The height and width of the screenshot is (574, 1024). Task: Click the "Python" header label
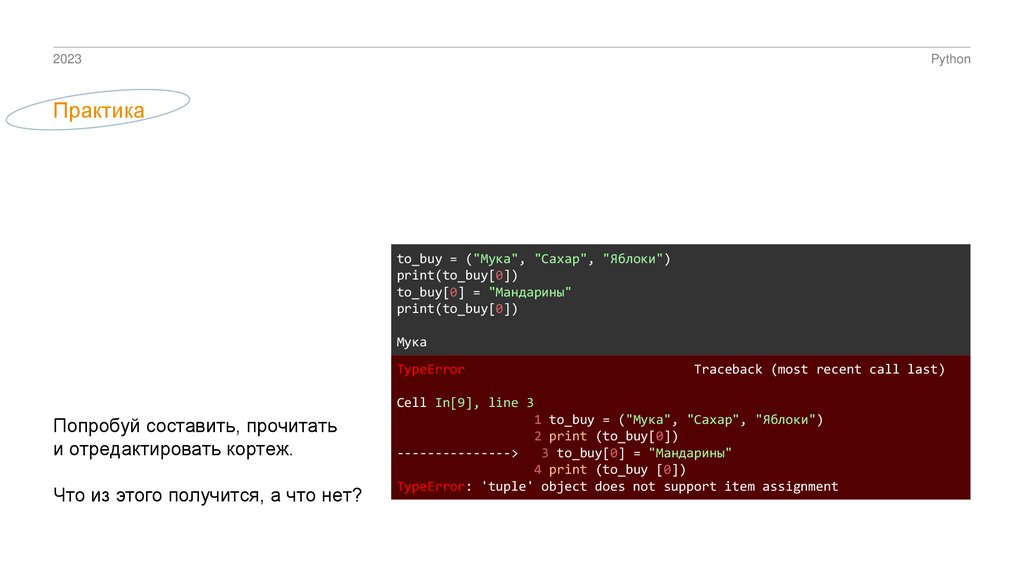tap(950, 59)
